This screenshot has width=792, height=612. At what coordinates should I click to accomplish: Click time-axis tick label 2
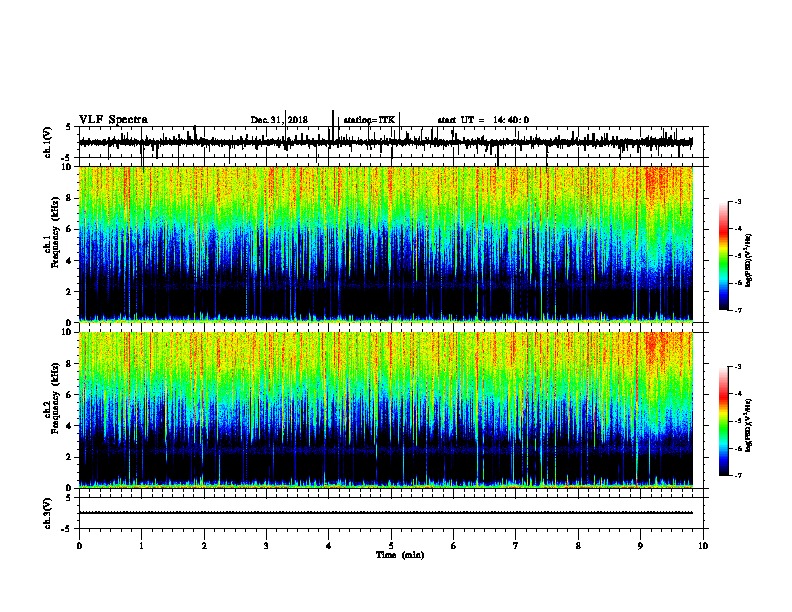pyautogui.click(x=204, y=546)
